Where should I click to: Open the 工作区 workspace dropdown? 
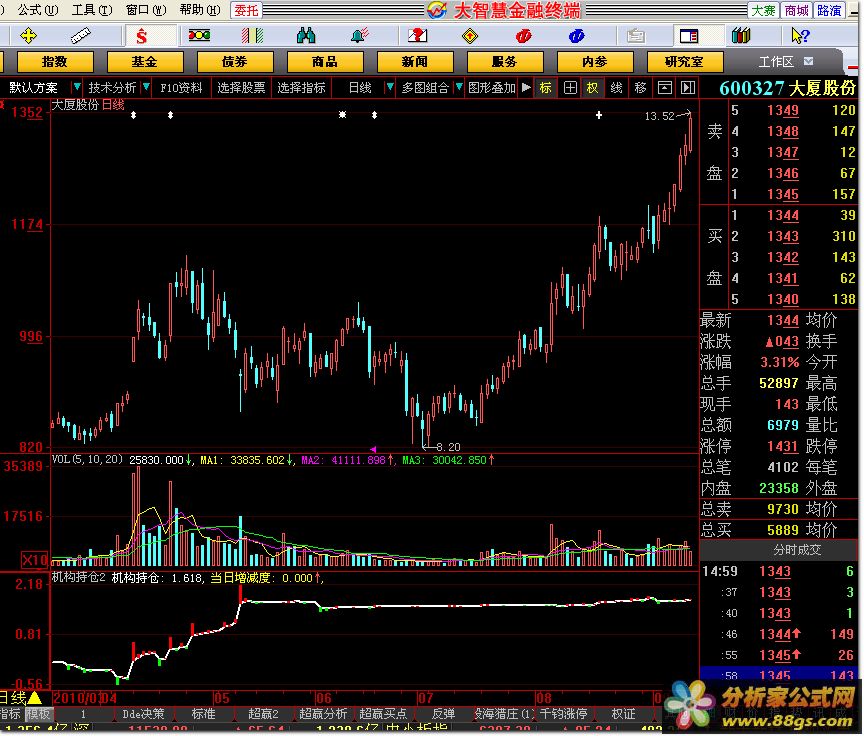(x=808, y=62)
